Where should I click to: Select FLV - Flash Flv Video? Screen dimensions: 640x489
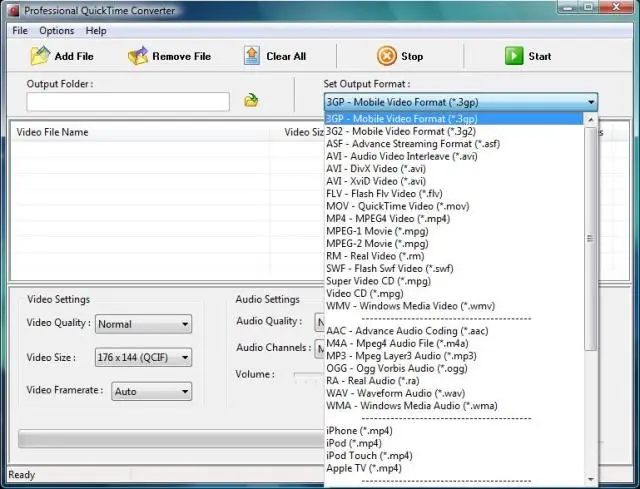[x=454, y=193]
